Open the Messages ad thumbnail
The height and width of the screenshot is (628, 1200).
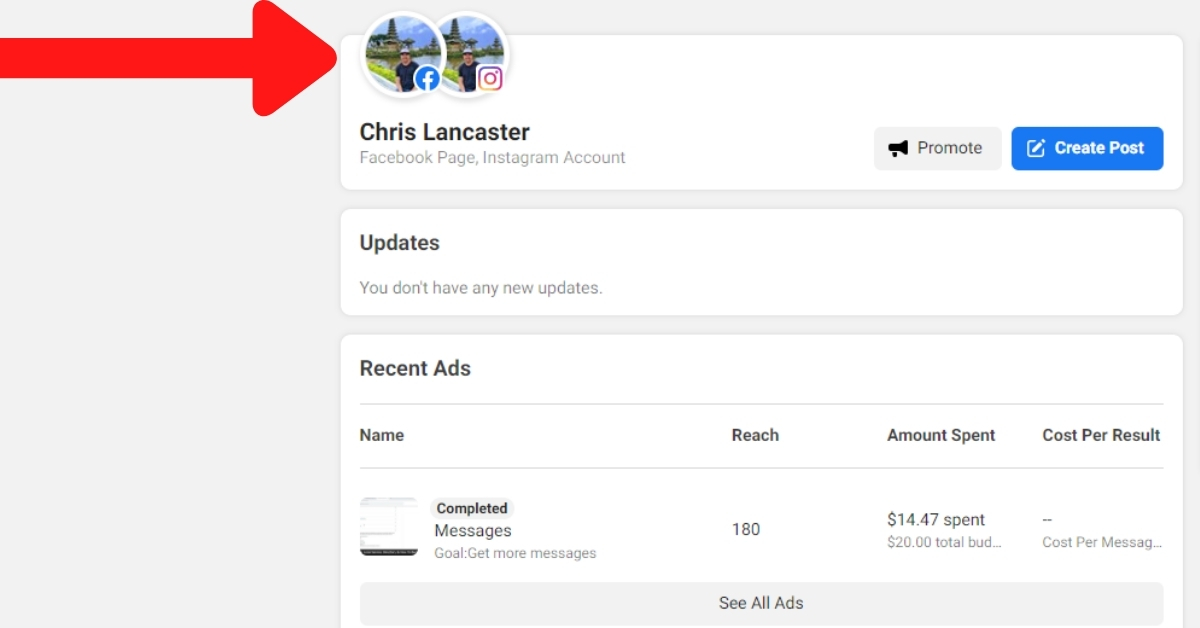pyautogui.click(x=389, y=527)
